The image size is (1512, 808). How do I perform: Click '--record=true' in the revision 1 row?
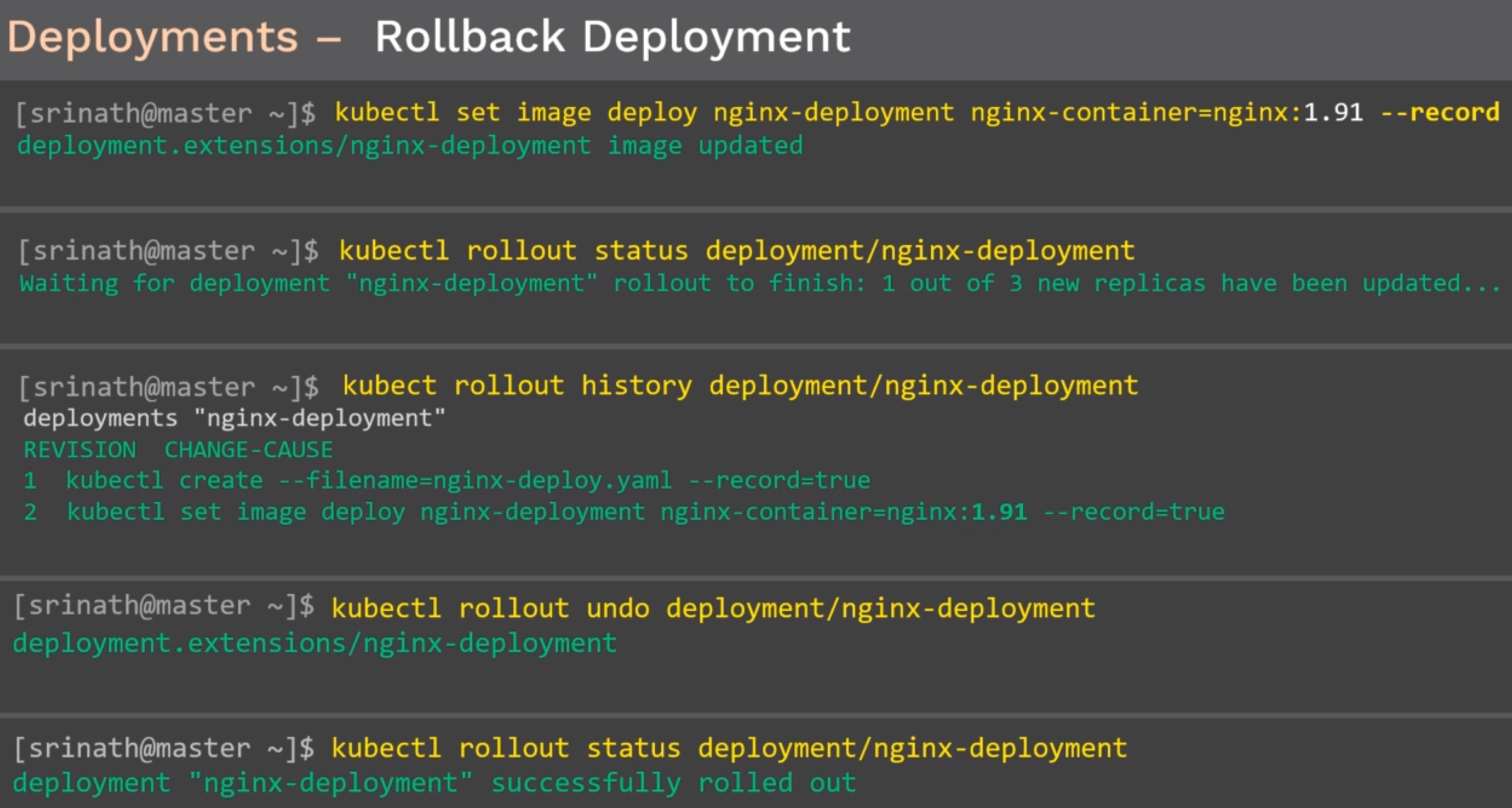[x=780, y=481]
